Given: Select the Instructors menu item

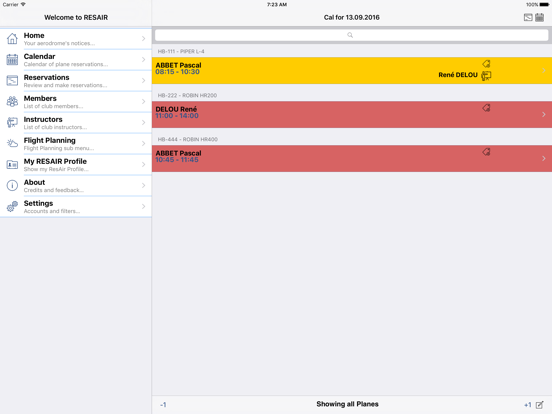Looking at the screenshot, I should [76, 123].
